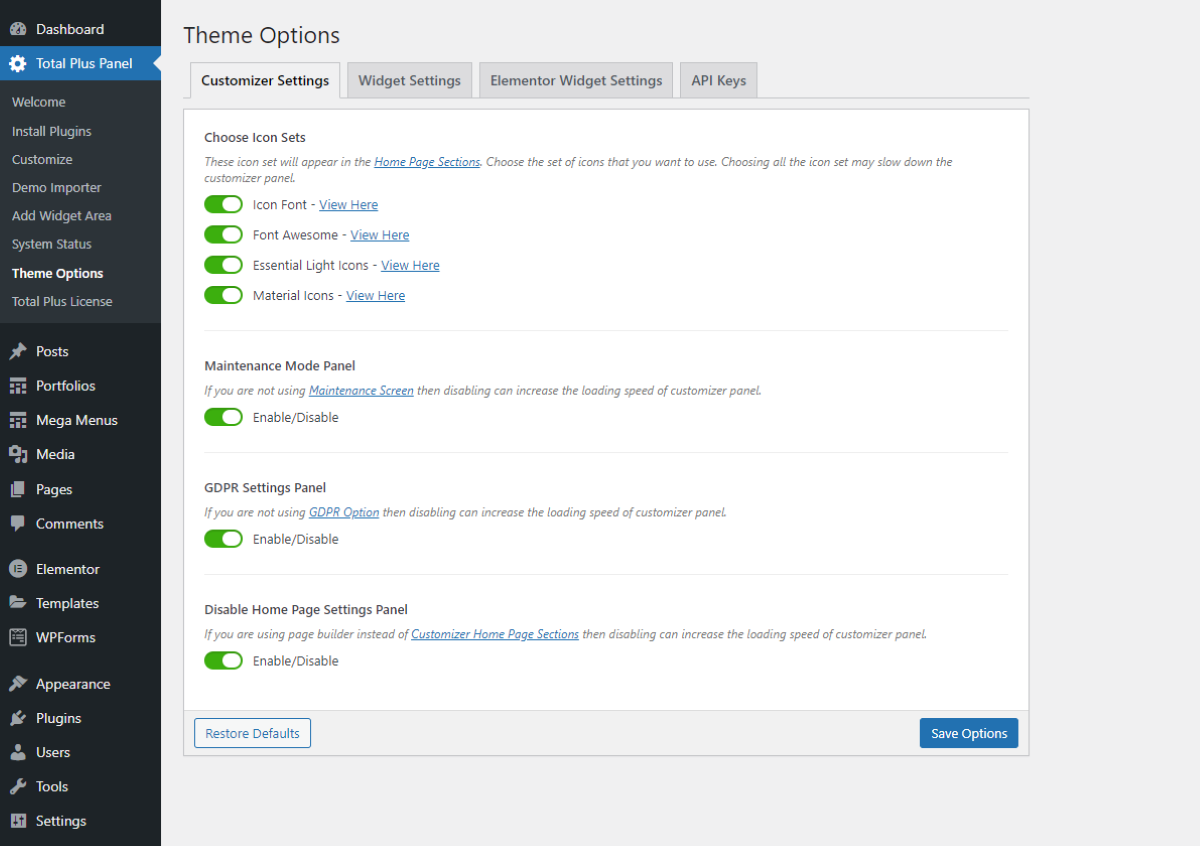The image size is (1200, 846).
Task: Click the Restore Defaults button
Action: pos(253,733)
